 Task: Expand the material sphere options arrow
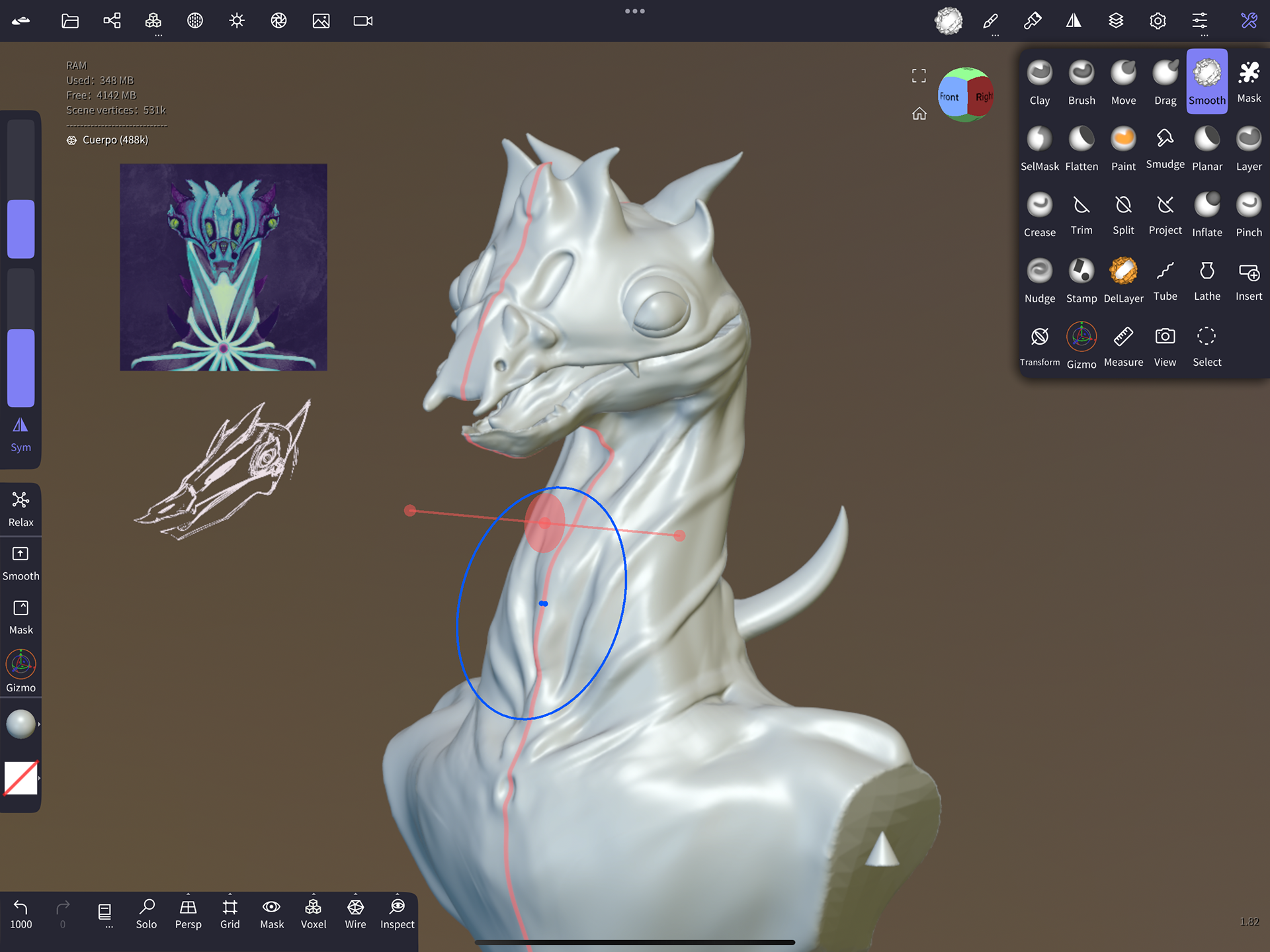point(39,724)
